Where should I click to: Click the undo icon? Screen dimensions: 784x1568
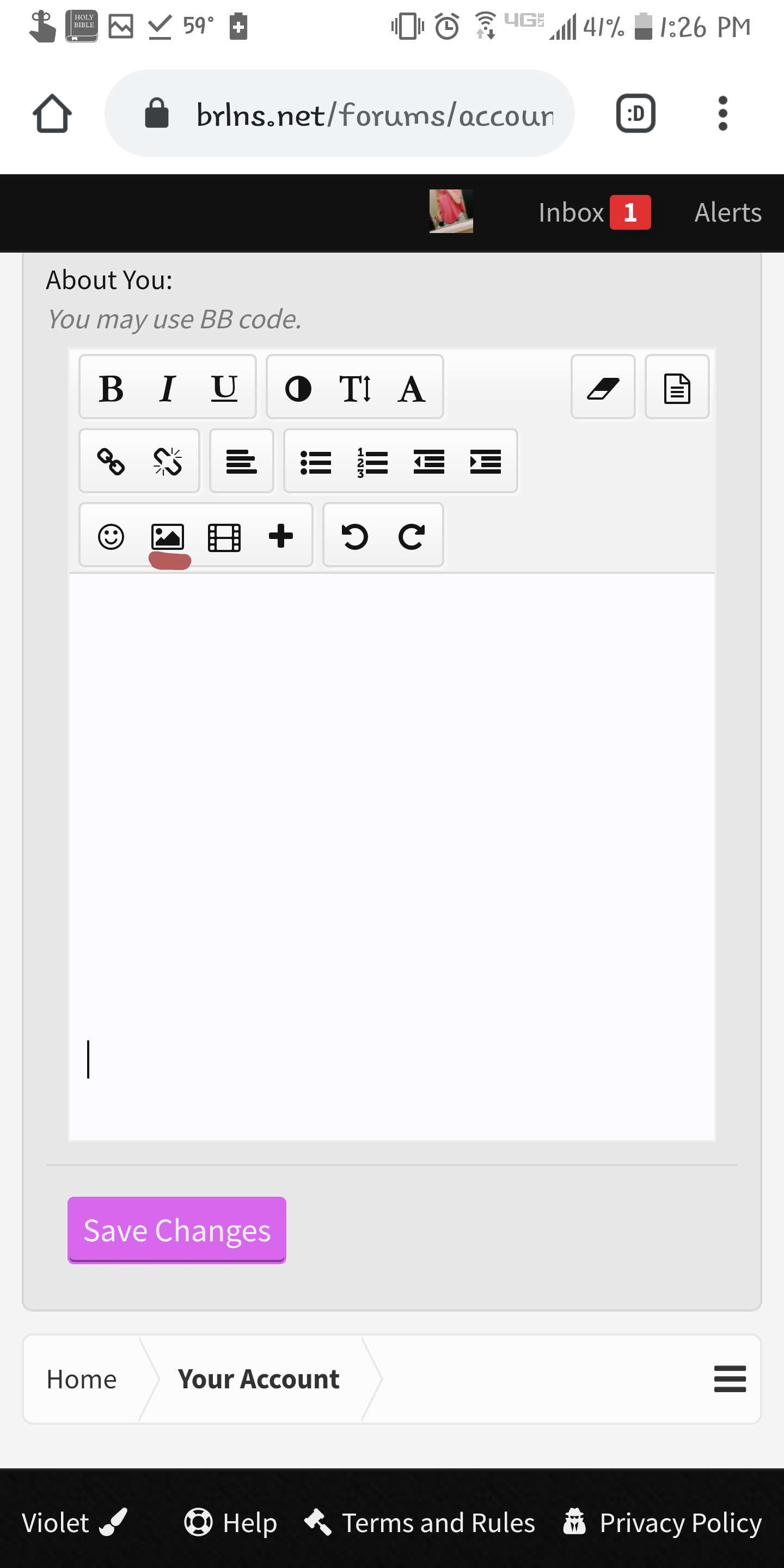(355, 536)
